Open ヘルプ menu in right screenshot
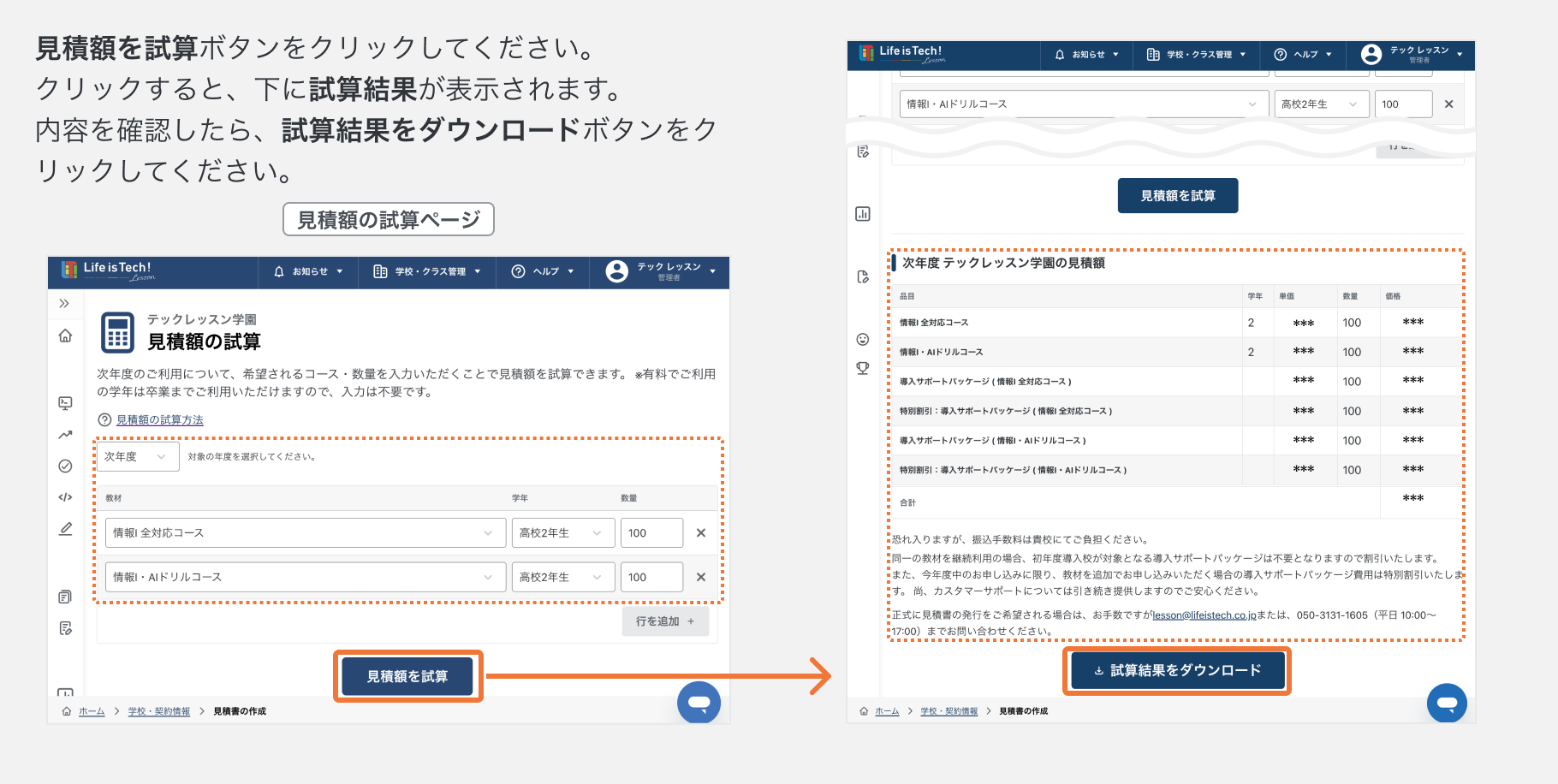This screenshot has width=1558, height=784. [1303, 54]
